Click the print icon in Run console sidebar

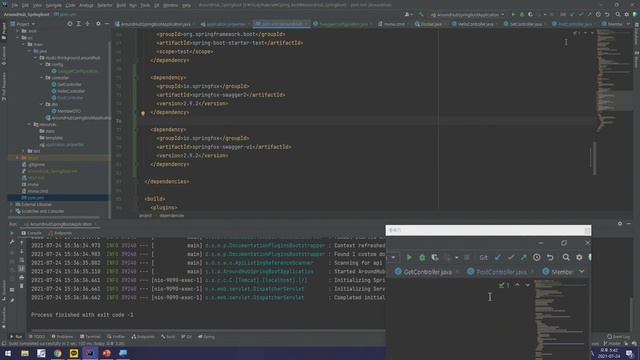(x=22, y=278)
